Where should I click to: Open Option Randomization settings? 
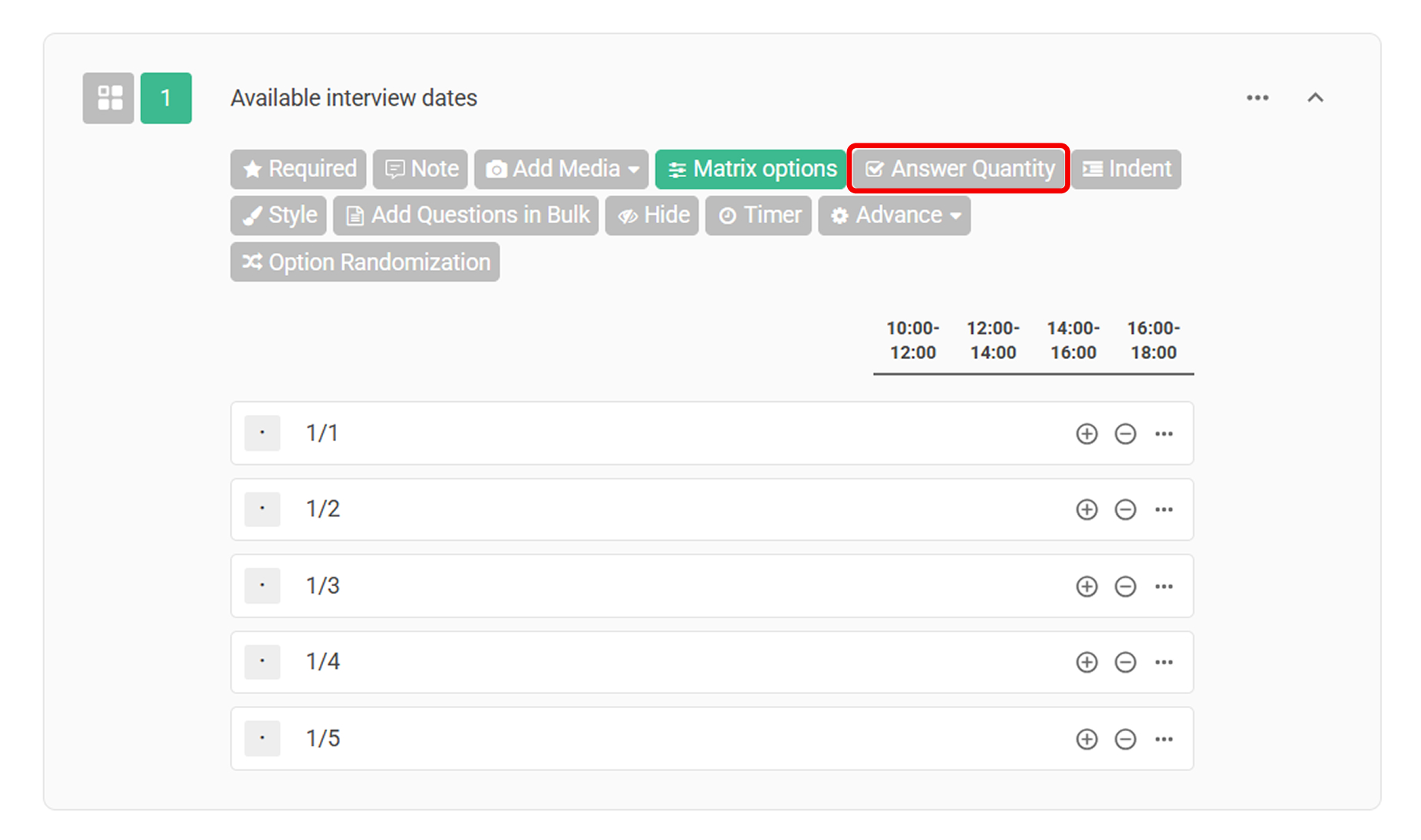point(364,262)
